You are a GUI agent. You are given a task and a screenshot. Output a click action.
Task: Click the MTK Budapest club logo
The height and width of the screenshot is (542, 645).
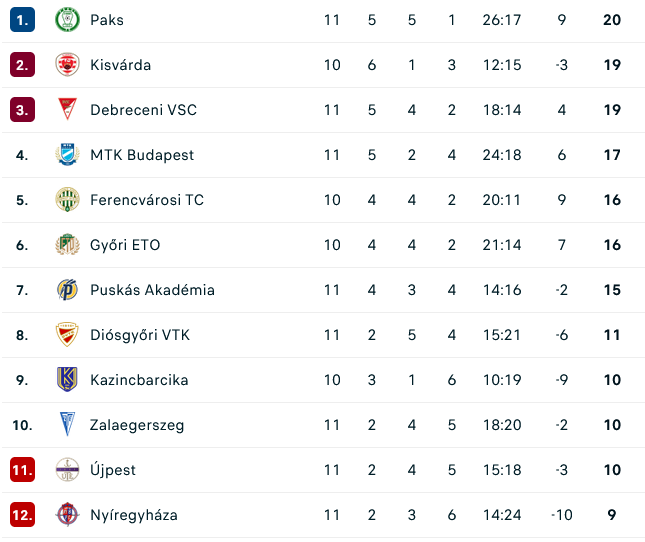point(67,155)
